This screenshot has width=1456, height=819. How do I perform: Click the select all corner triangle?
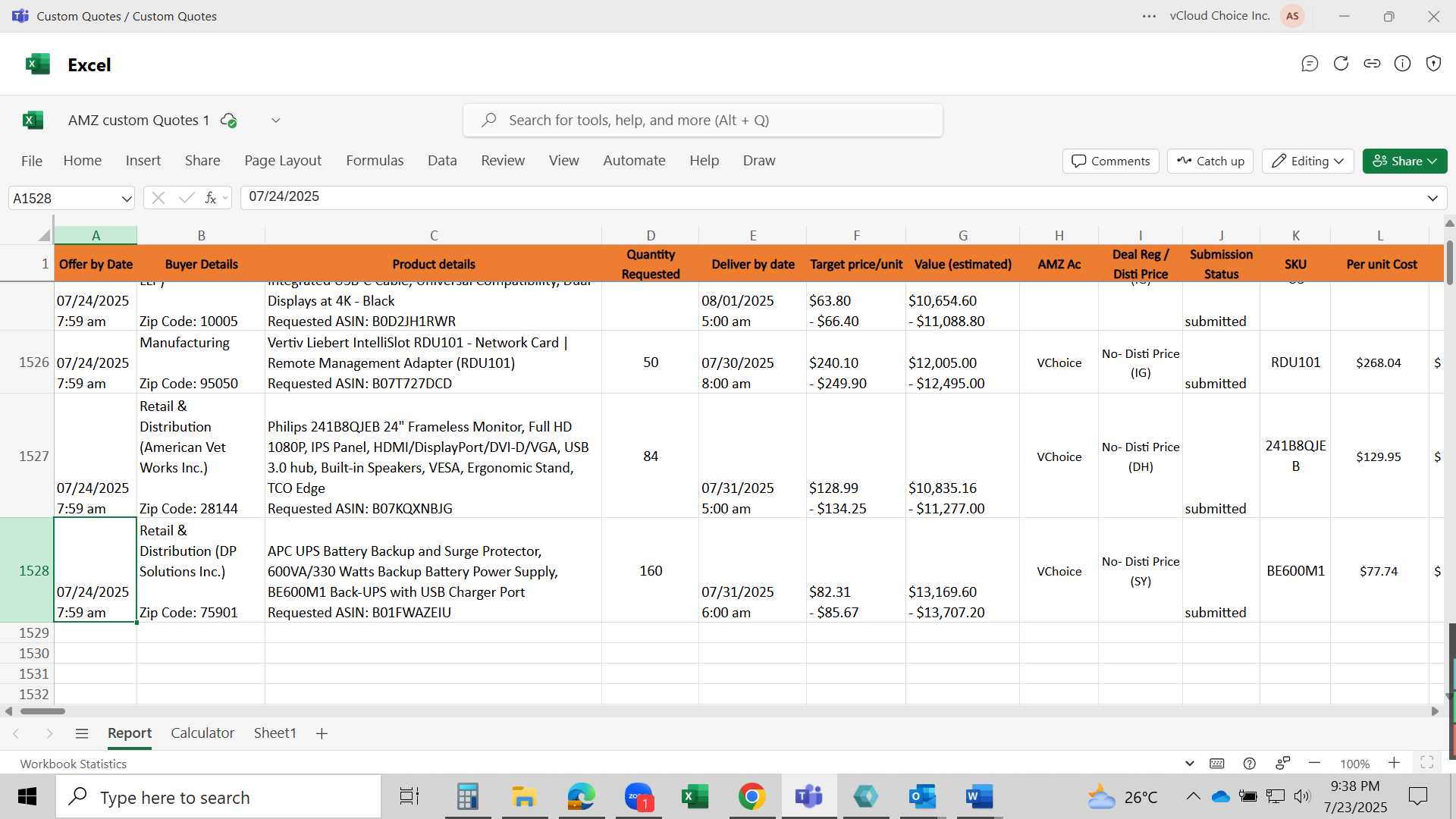(45, 235)
